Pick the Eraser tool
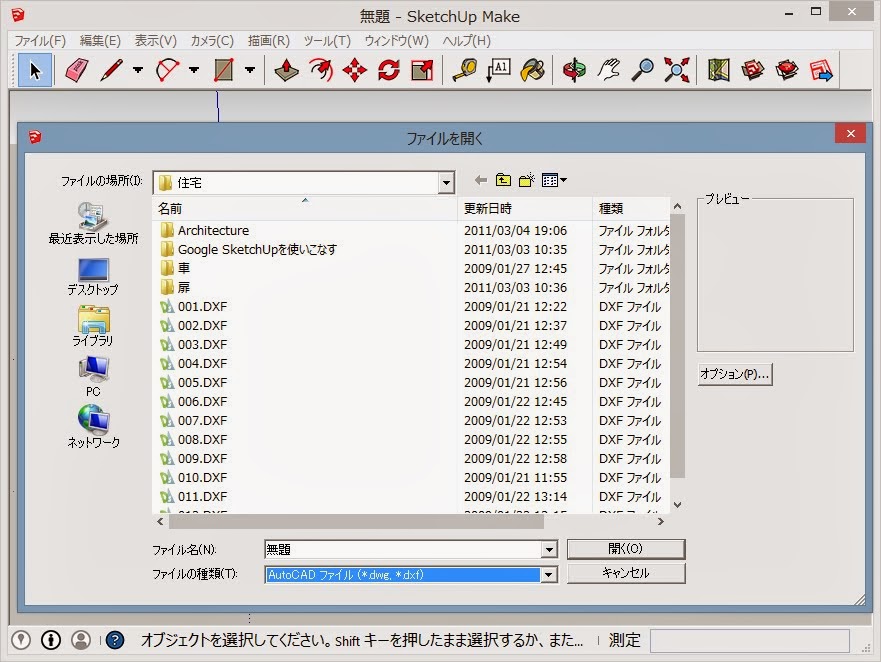 pyautogui.click(x=76, y=70)
